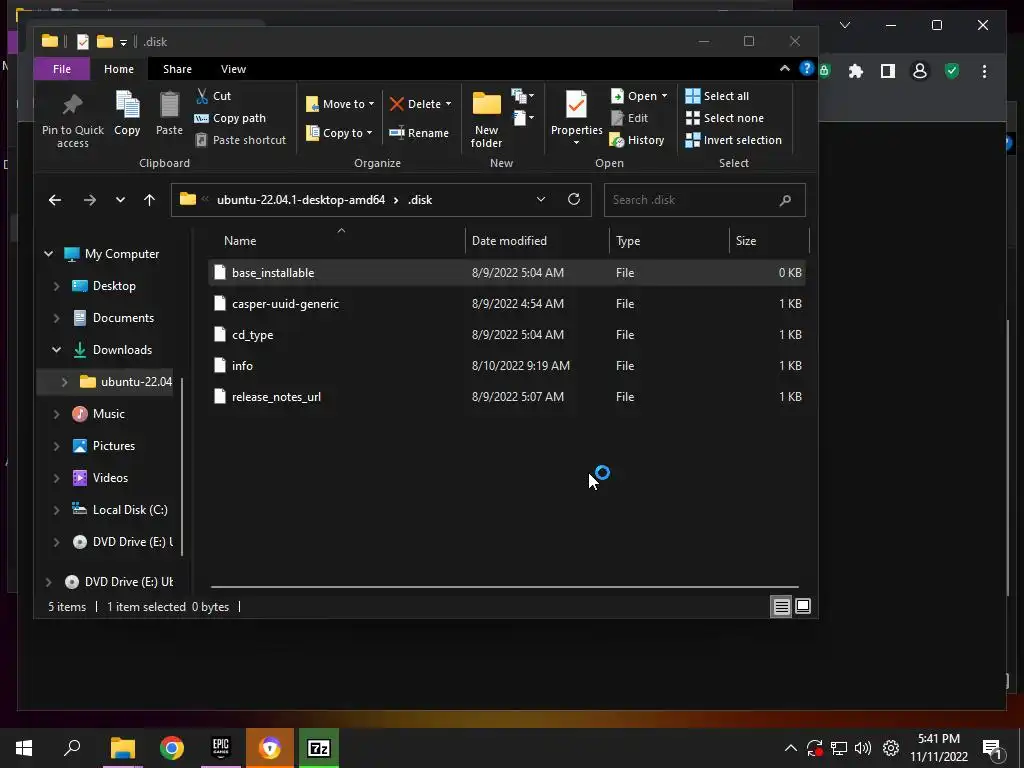Cut the selected file
This screenshot has width=1024, height=768.
click(x=214, y=96)
